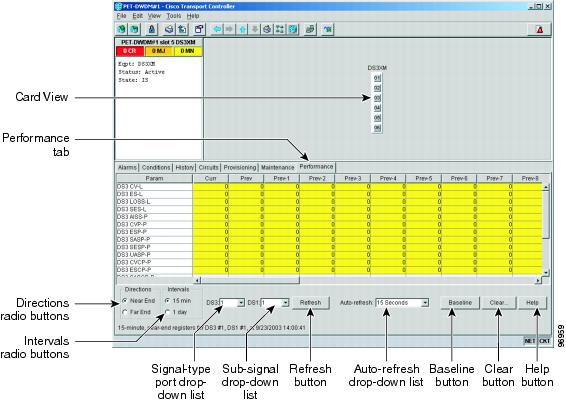Select port 01 on the DS3XM card
Screen dimensions: 566x402
coord(377,78)
